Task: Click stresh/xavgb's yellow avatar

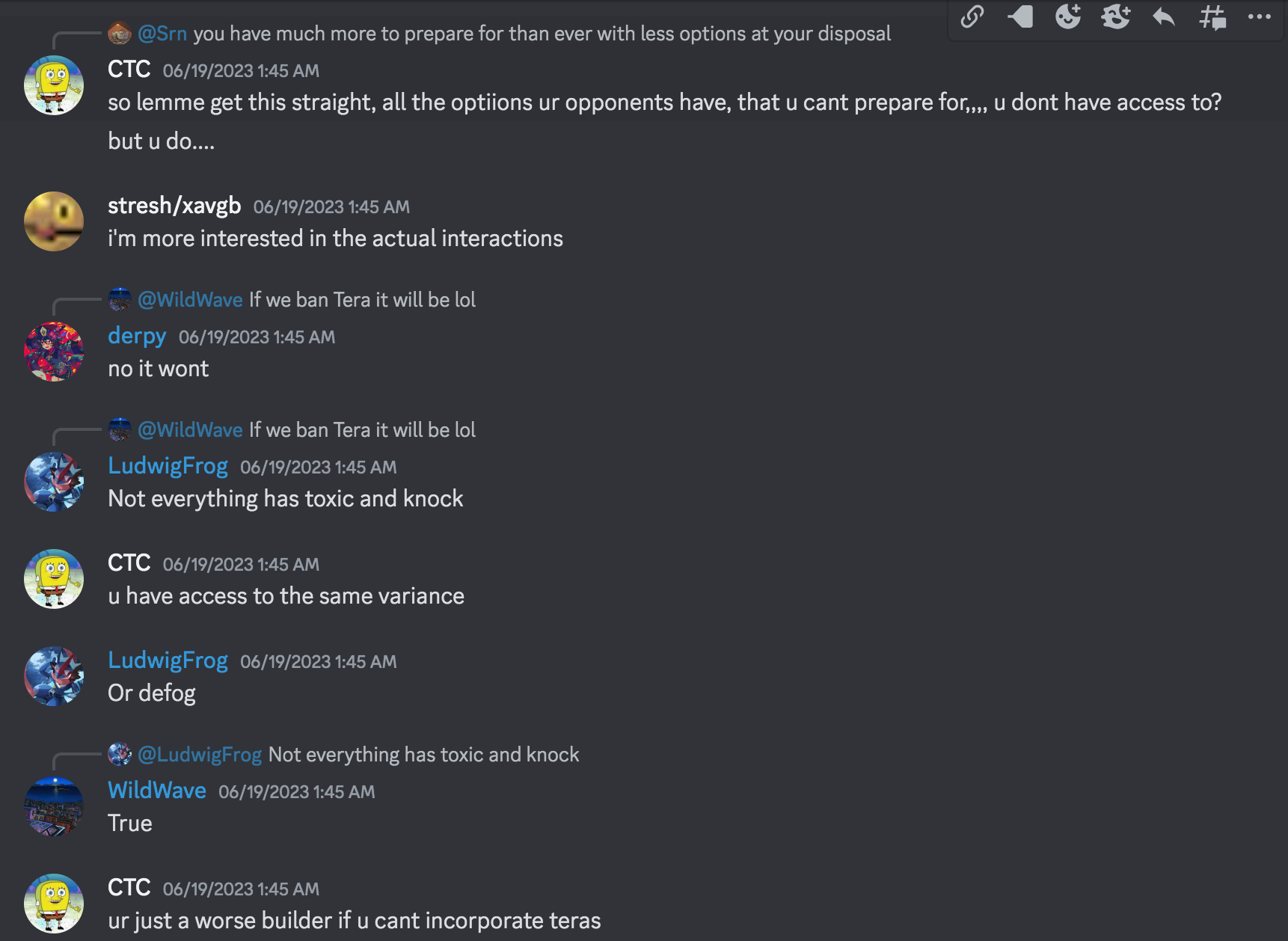Action: 54,221
